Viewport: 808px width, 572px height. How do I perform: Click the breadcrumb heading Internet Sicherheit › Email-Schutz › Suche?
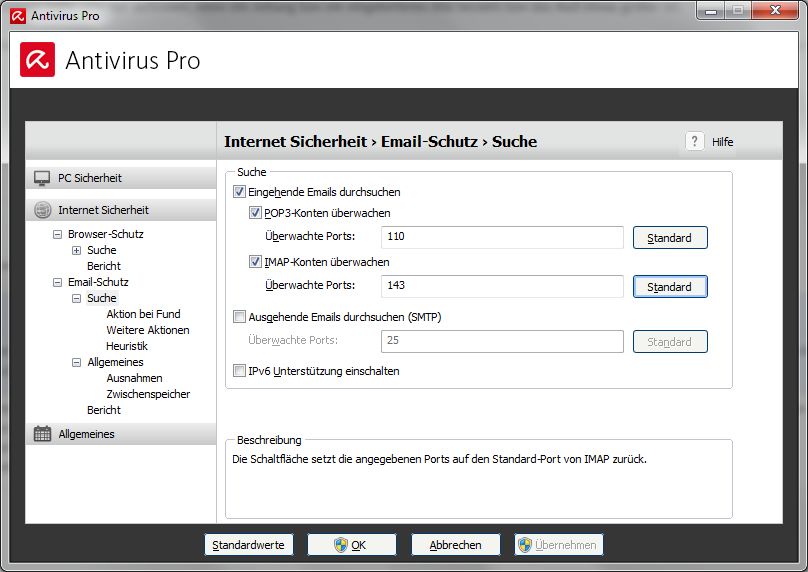point(380,142)
